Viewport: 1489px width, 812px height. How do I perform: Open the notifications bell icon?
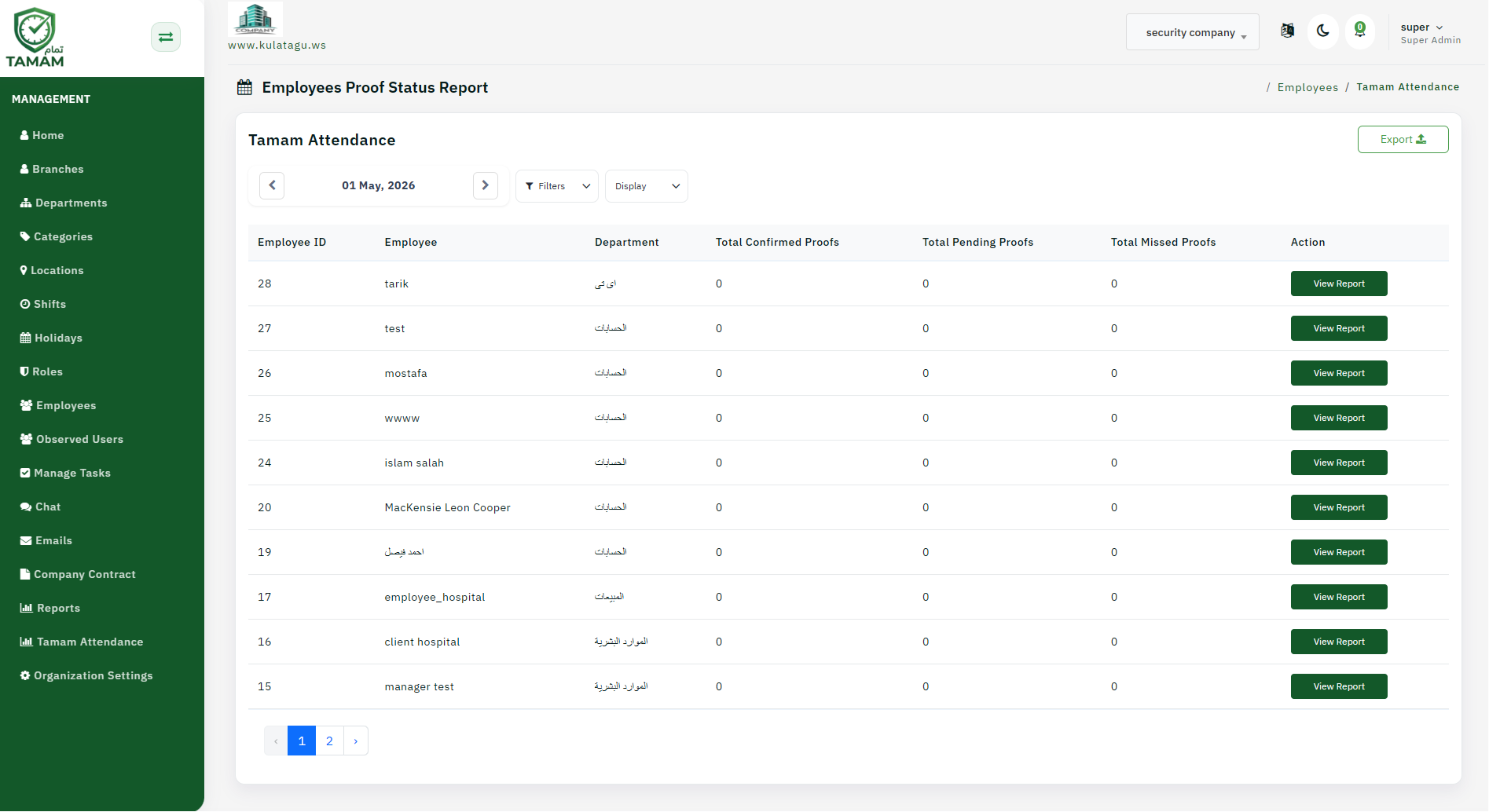(1360, 31)
